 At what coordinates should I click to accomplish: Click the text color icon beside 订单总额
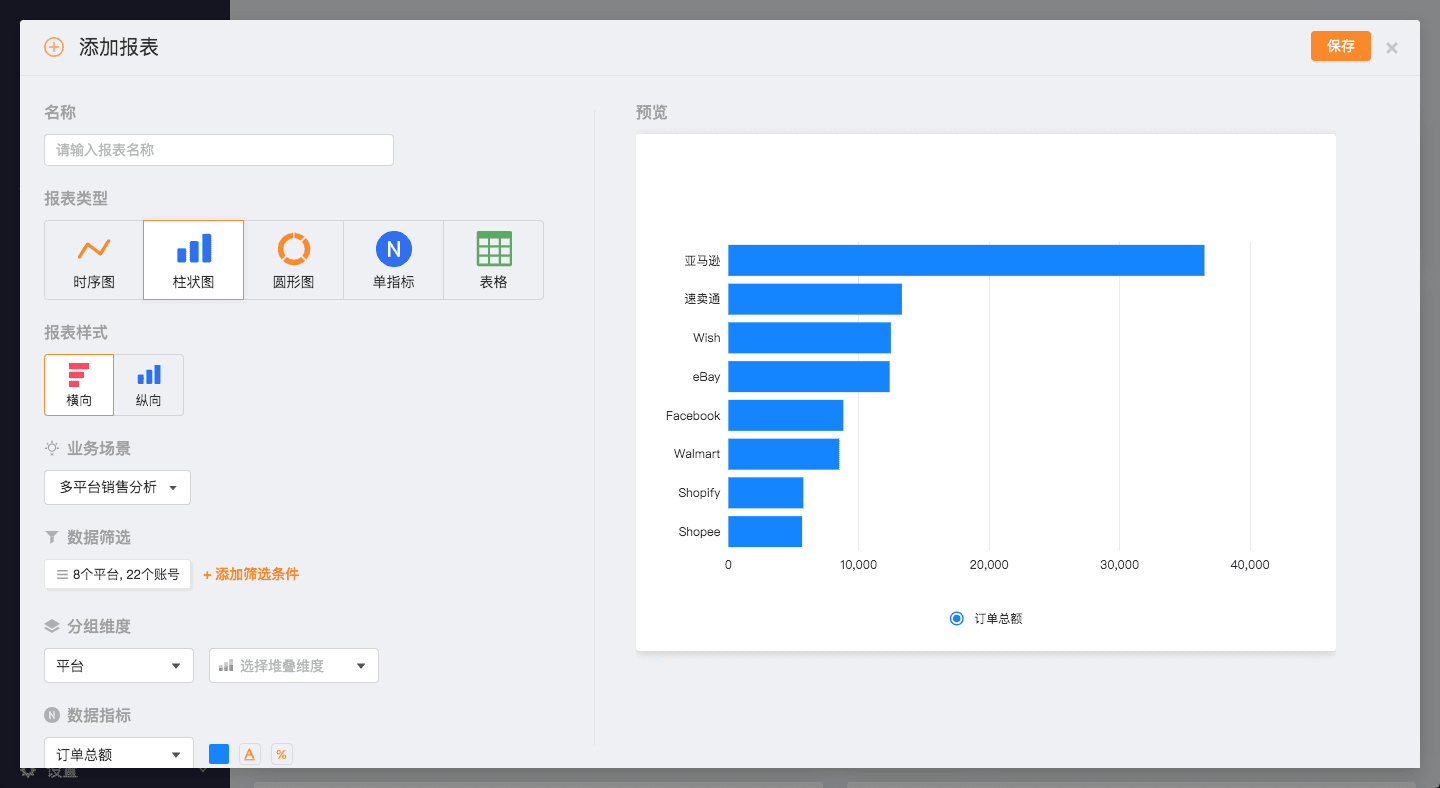coord(250,754)
